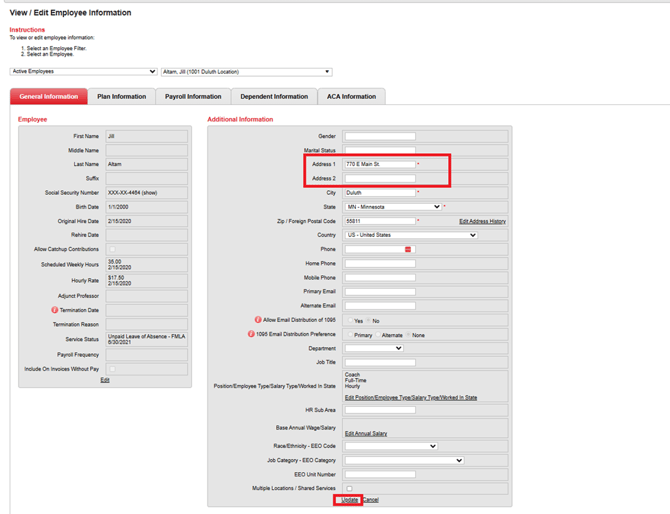This screenshot has height=514, width=670.
Task: Open the Country dropdown
Action: pyautogui.click(x=410, y=235)
